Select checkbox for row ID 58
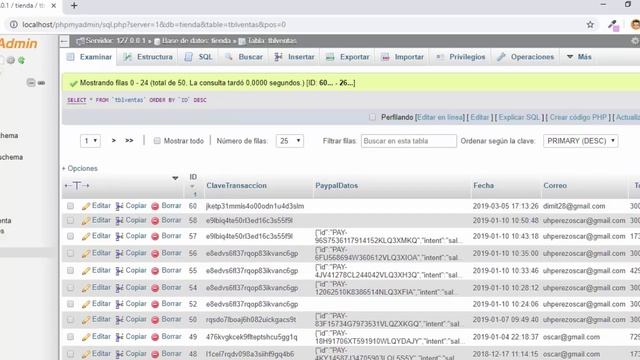Screen dimensions: 640x360 coord(70,220)
